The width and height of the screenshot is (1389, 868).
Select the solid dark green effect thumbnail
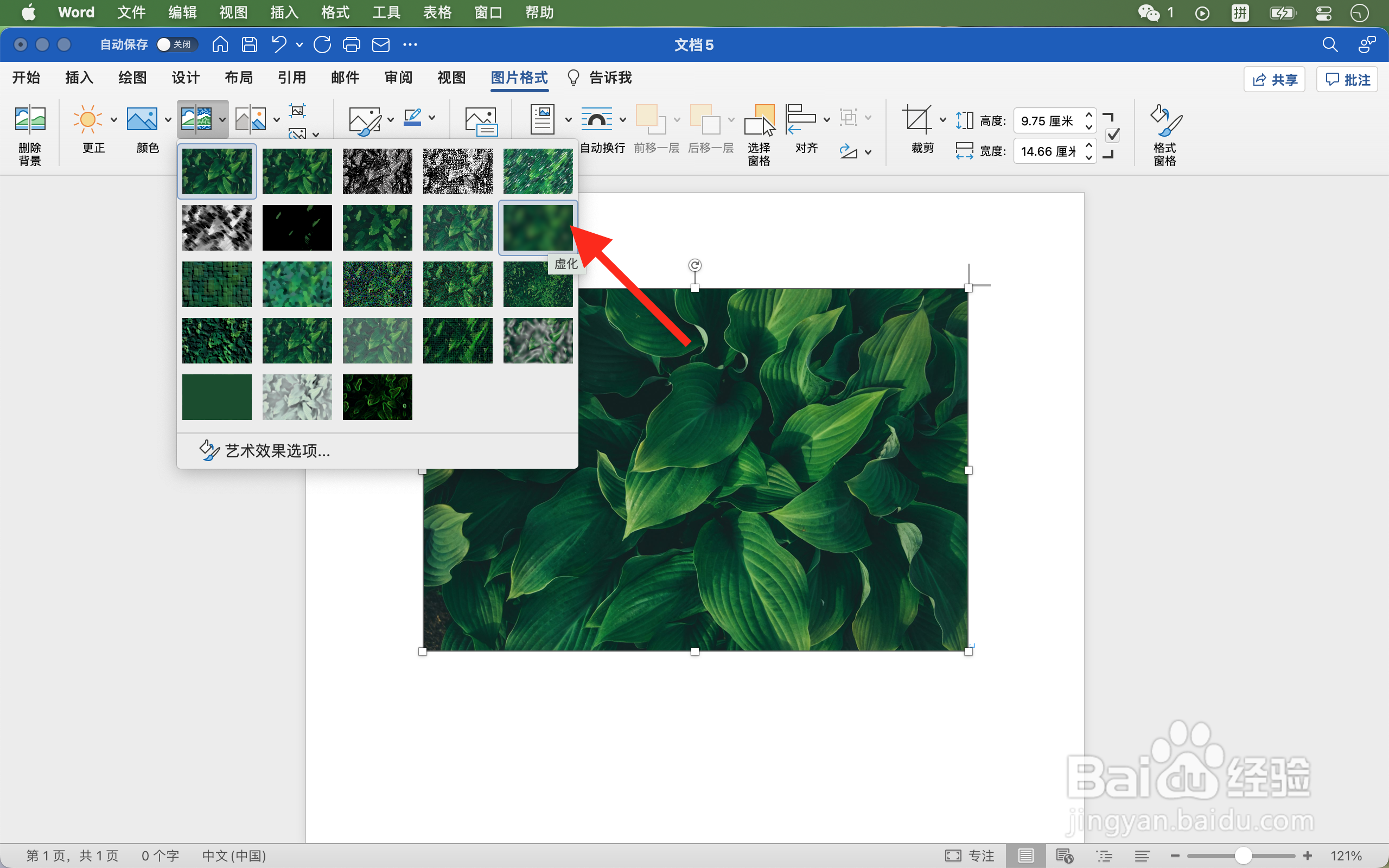tap(217, 397)
